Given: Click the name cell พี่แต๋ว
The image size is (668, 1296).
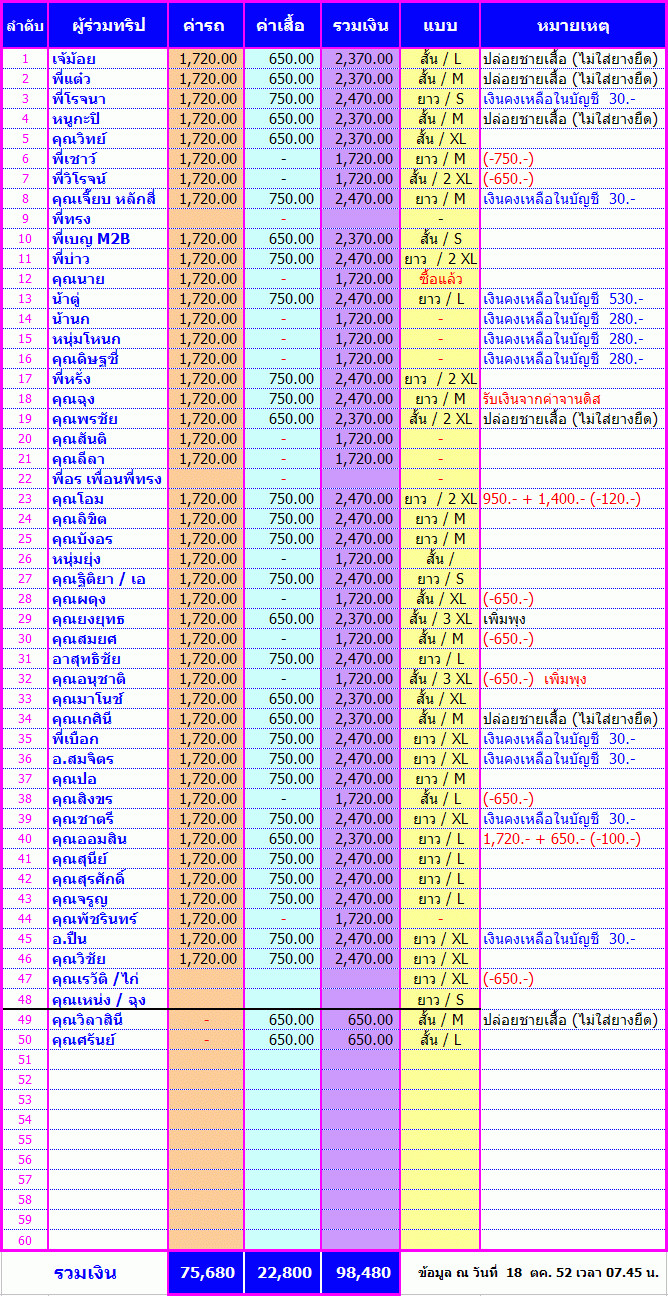Looking at the screenshot, I should tap(108, 78).
